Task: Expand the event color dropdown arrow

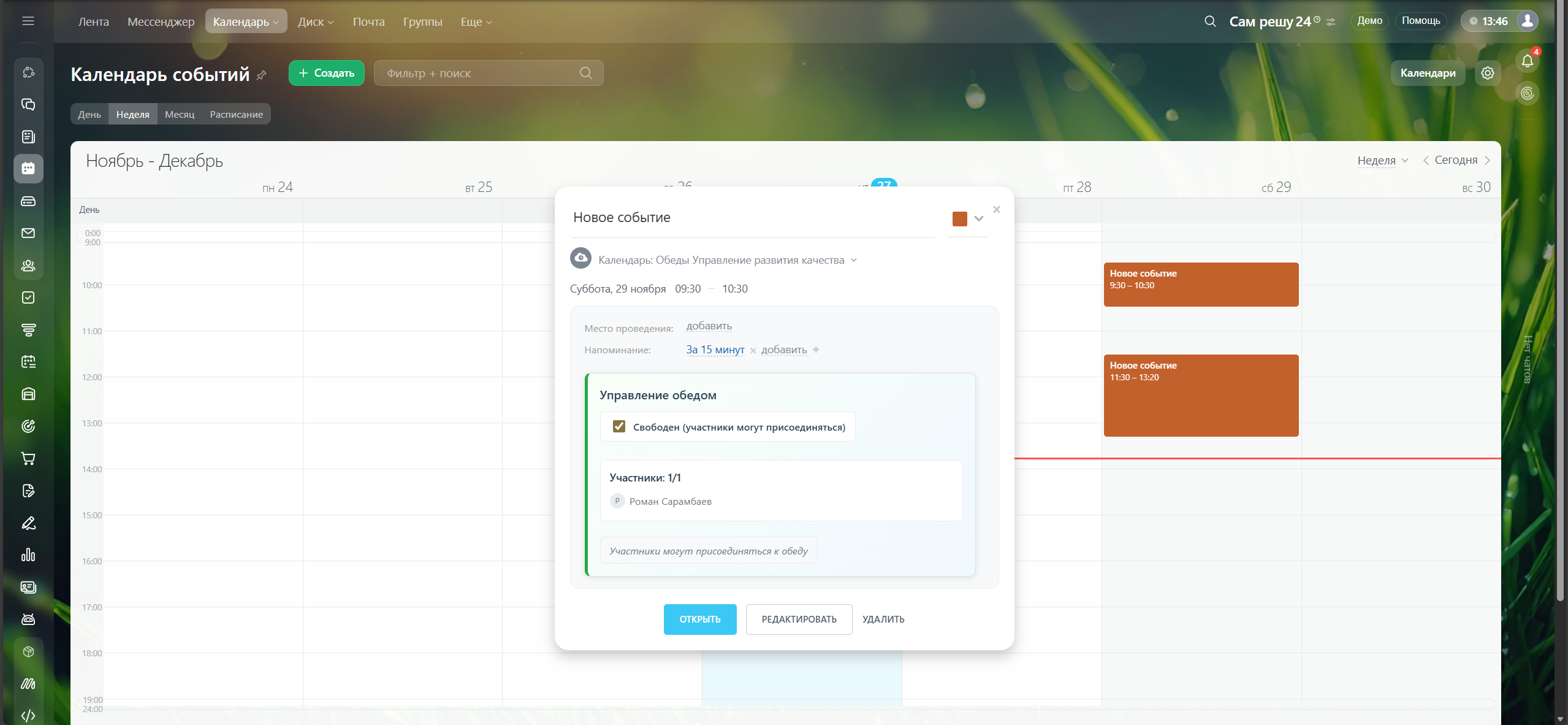Action: (979, 218)
